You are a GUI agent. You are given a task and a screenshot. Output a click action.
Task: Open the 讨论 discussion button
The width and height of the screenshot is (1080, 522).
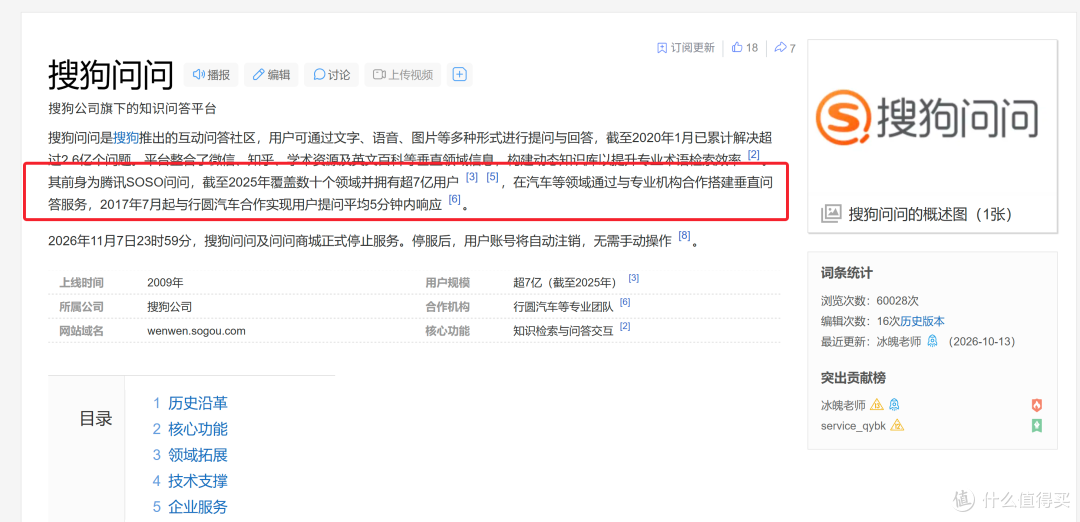point(331,75)
